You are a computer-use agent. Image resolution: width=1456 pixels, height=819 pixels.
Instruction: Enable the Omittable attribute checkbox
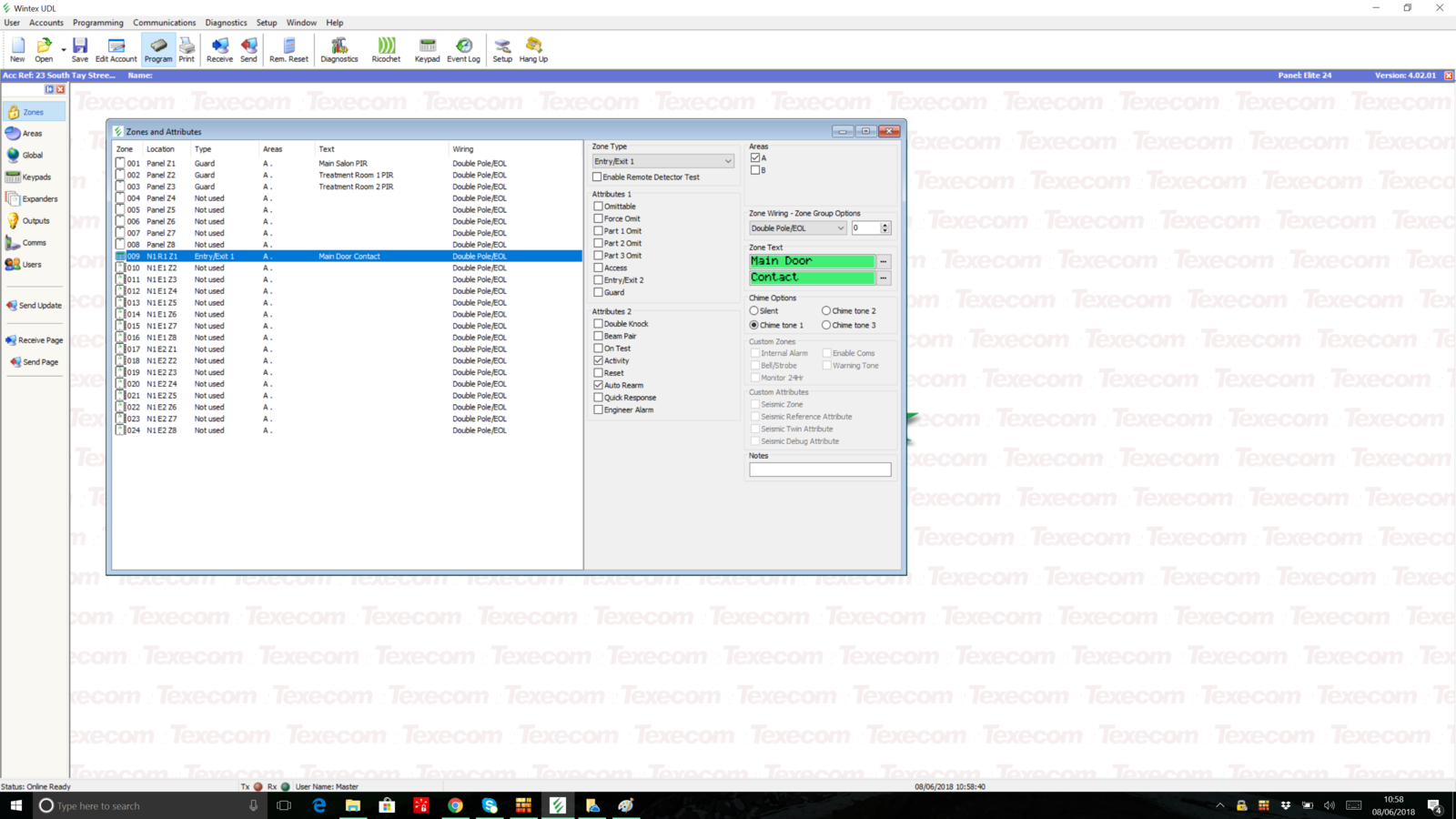tap(599, 207)
